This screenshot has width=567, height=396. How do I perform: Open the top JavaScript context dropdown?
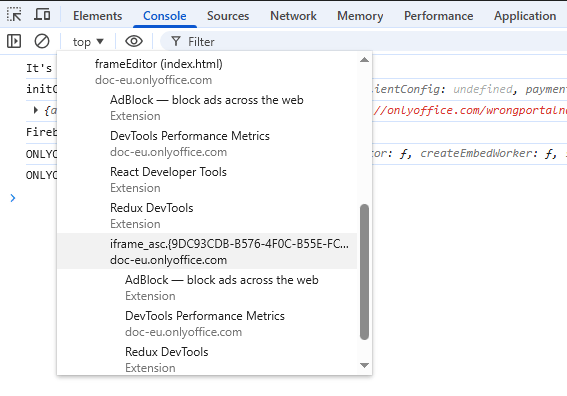[88, 42]
